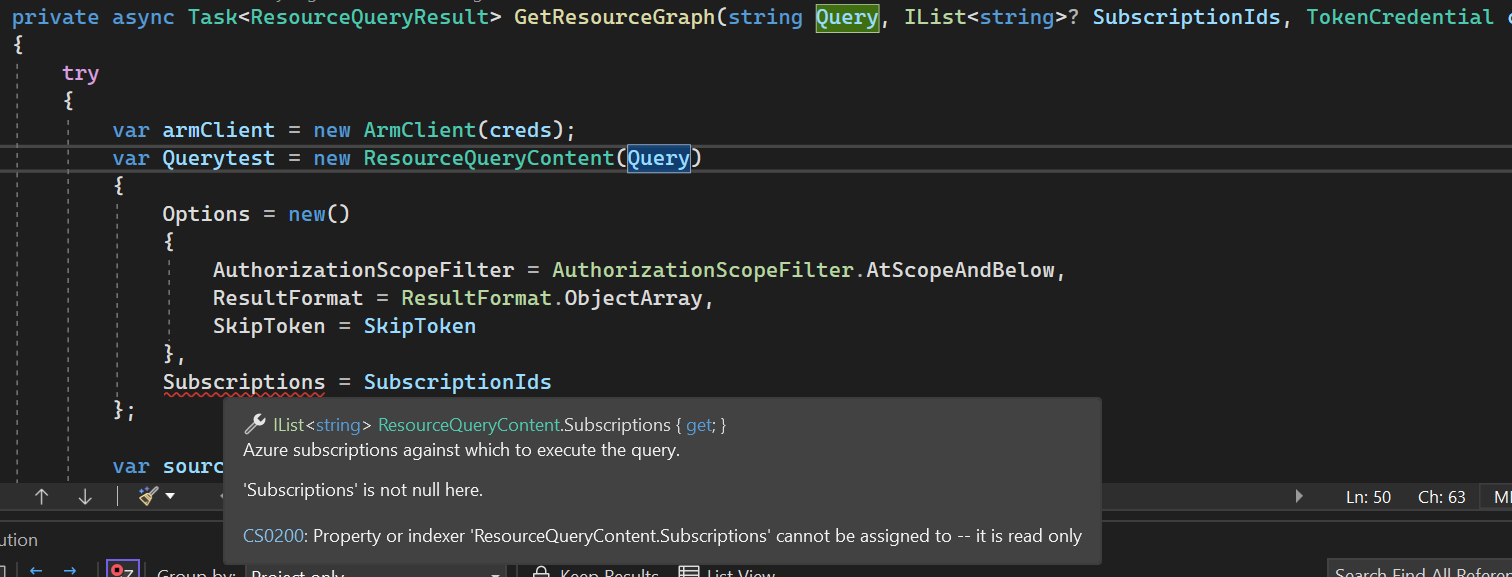Viewport: 1512px width, 577px height.
Task: Click the down arrow to find next result
Action: pos(85,496)
